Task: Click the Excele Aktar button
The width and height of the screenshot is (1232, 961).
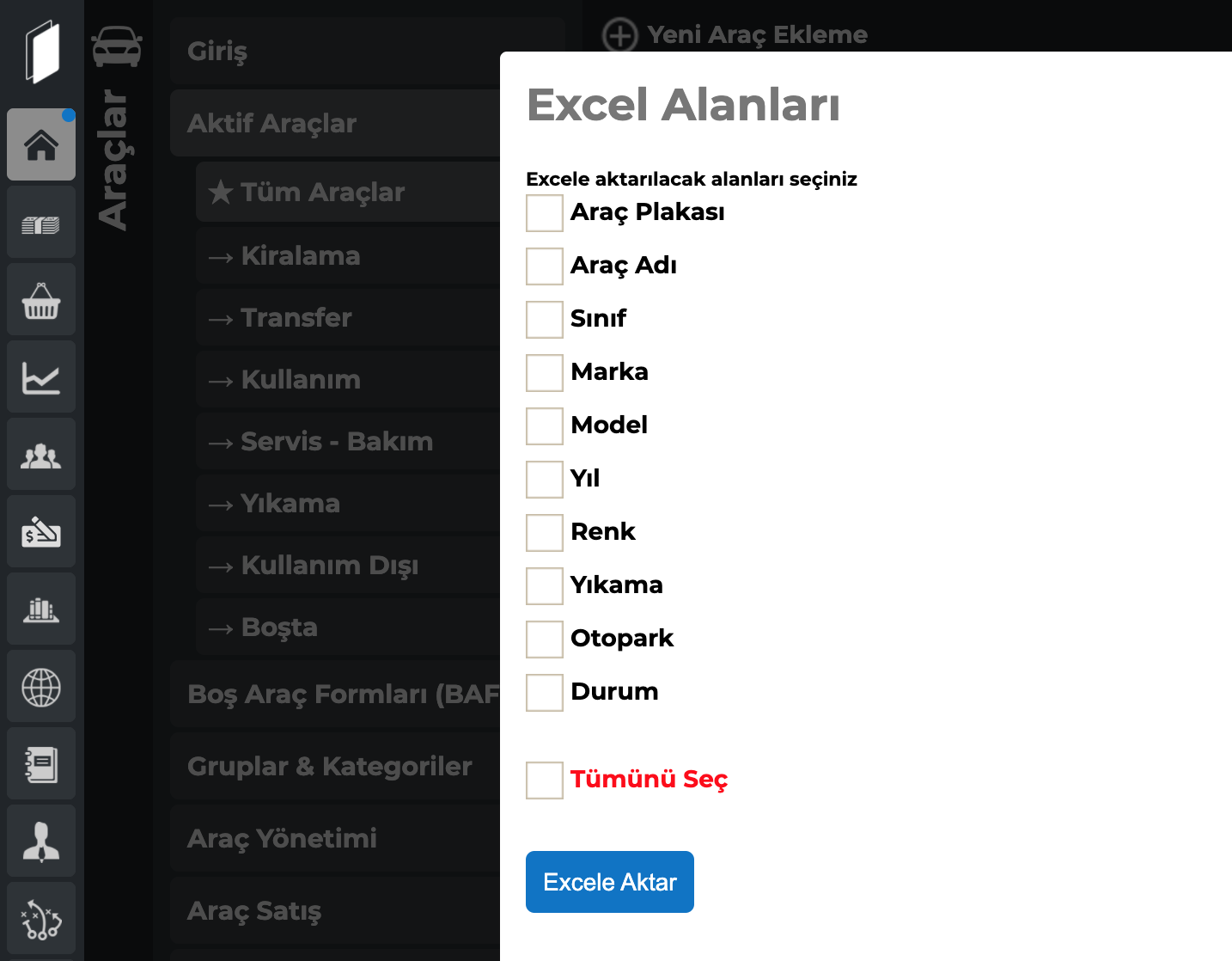Action: [610, 882]
